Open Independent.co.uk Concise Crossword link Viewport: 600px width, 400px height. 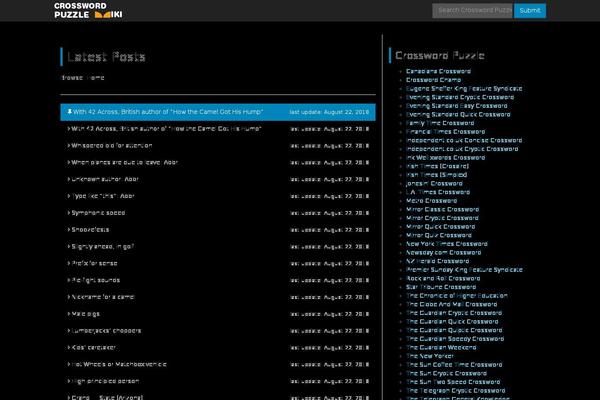(x=464, y=140)
